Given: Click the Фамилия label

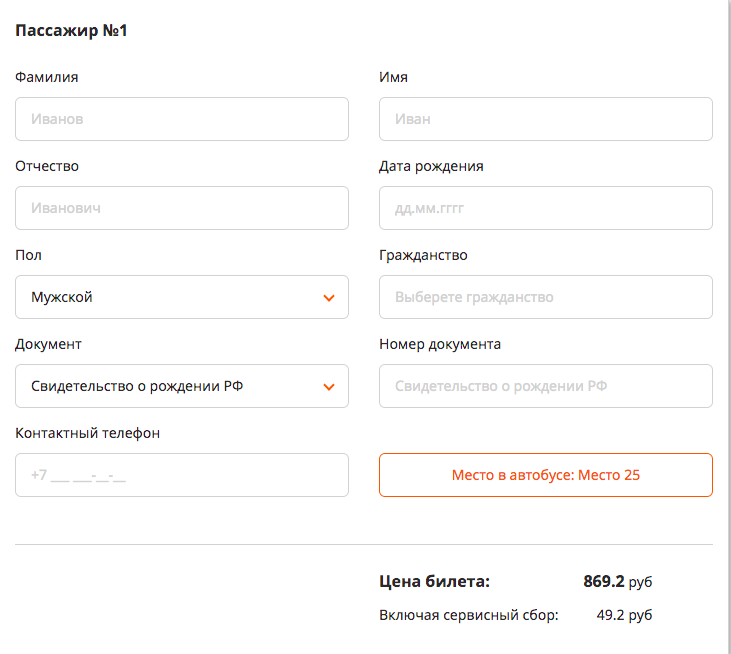Looking at the screenshot, I should pos(47,77).
